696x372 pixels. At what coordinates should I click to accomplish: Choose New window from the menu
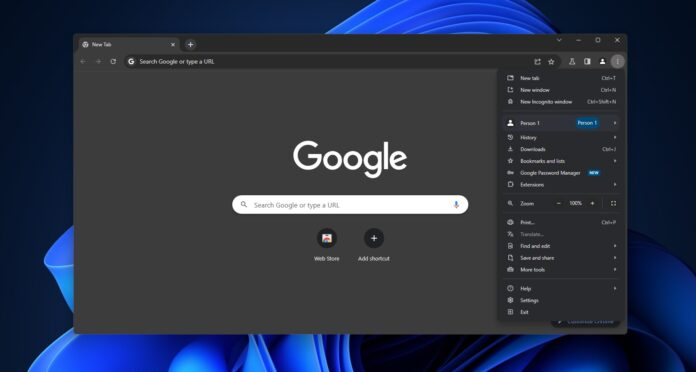pos(562,90)
